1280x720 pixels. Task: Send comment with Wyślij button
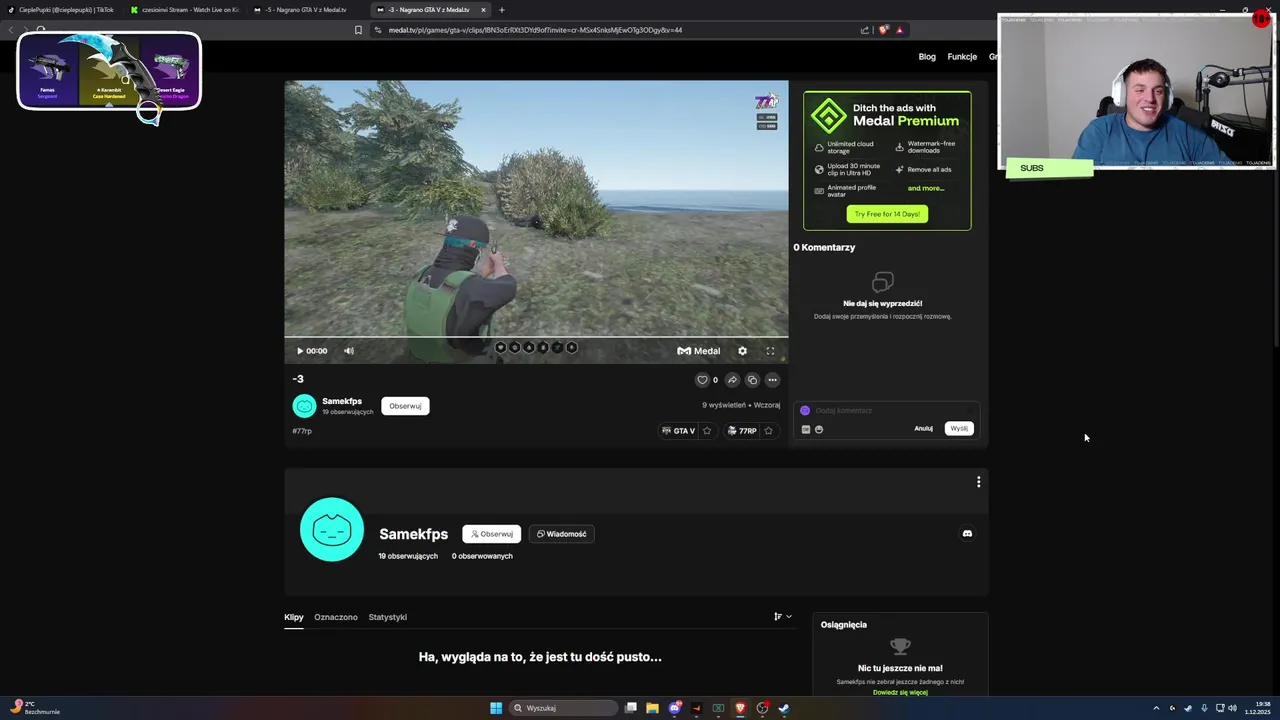[959, 429]
